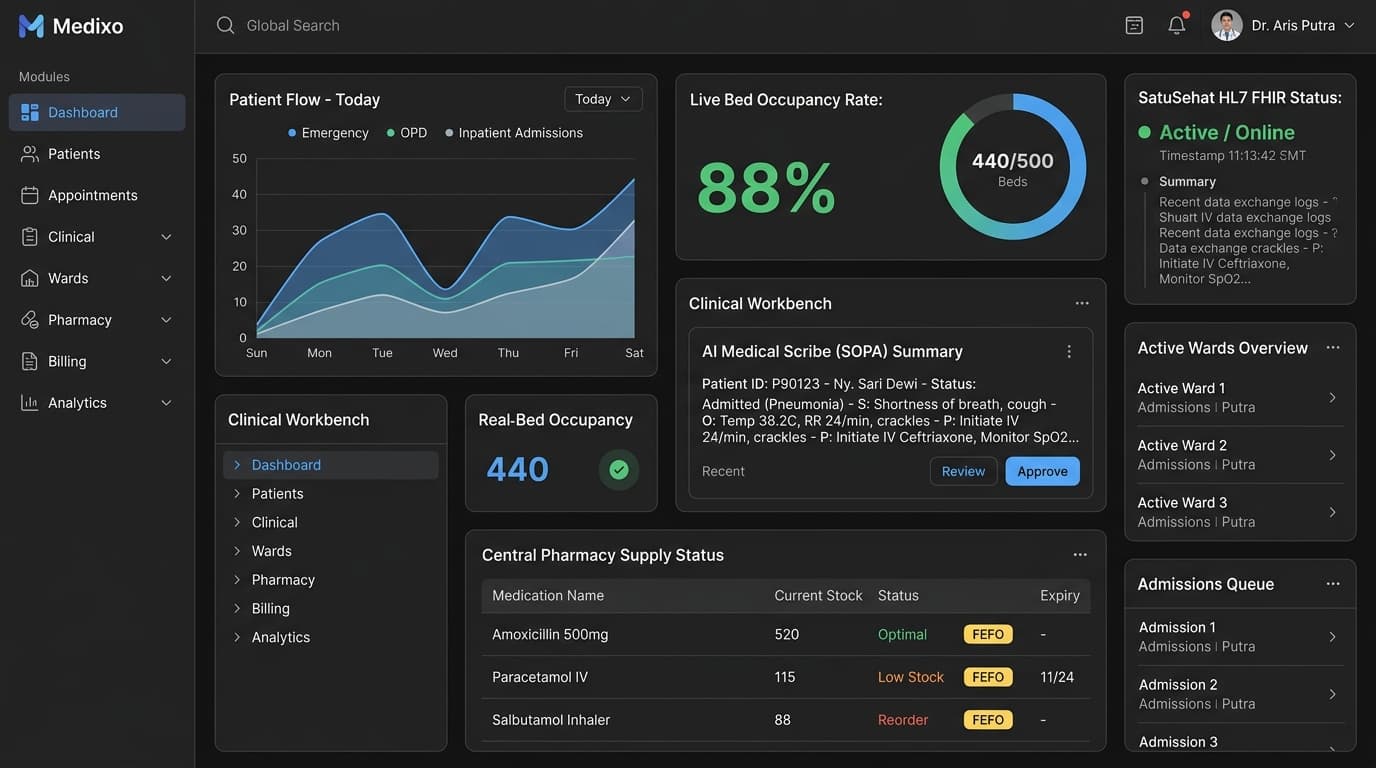Open the Today period dropdown
The height and width of the screenshot is (768, 1376).
click(603, 99)
